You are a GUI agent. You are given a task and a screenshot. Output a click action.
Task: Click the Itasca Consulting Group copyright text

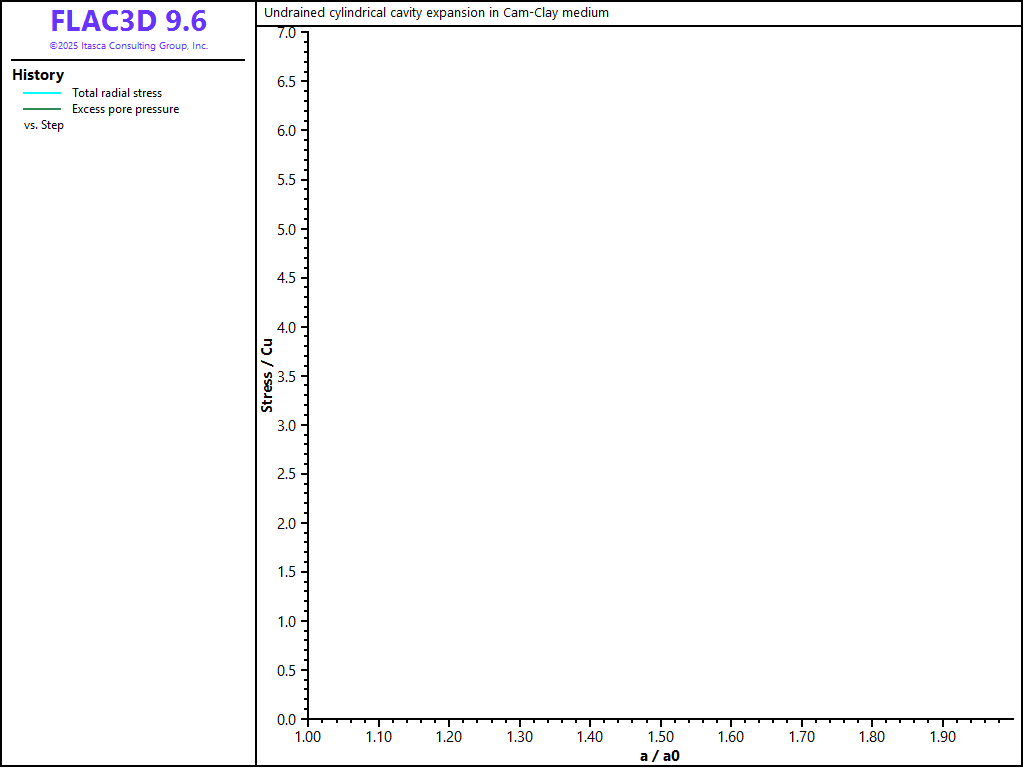pyautogui.click(x=128, y=46)
